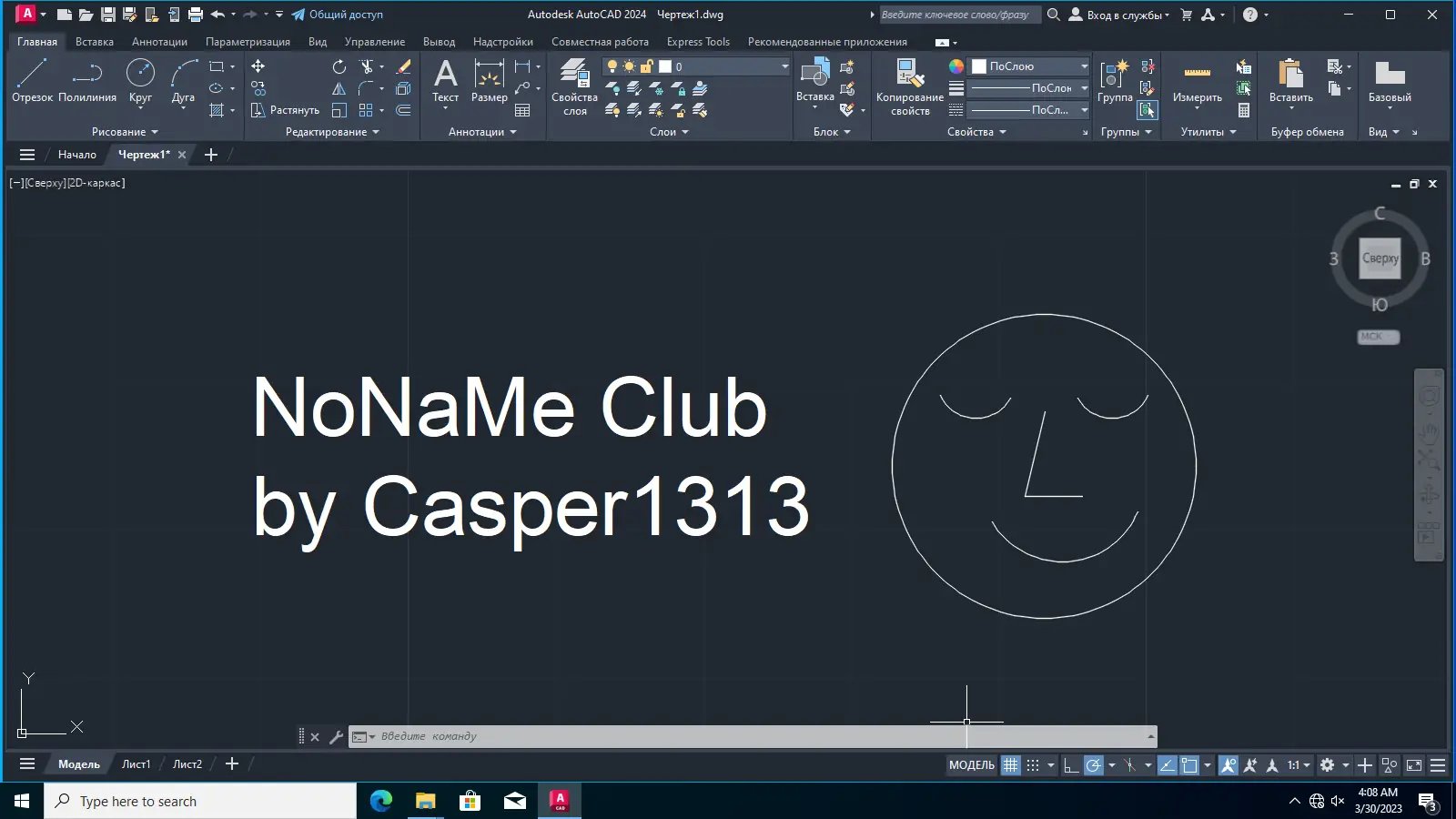The height and width of the screenshot is (819, 1456).
Task: Click the Erase tool icon
Action: coord(404,66)
